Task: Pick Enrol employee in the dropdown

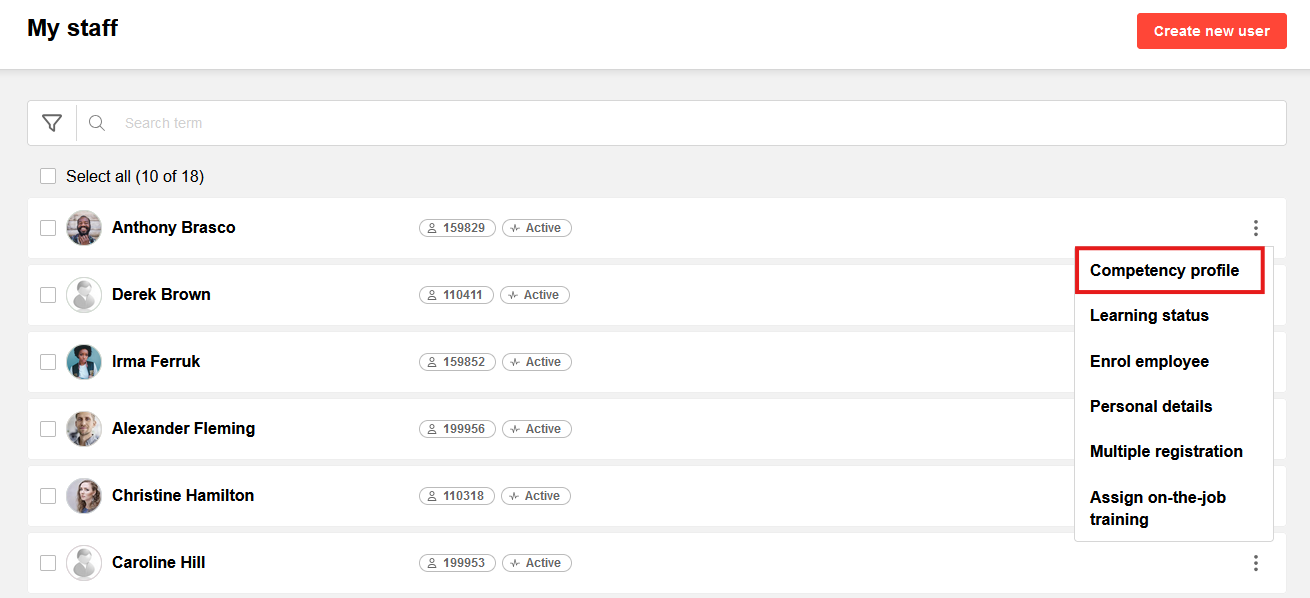Action: 1149,362
